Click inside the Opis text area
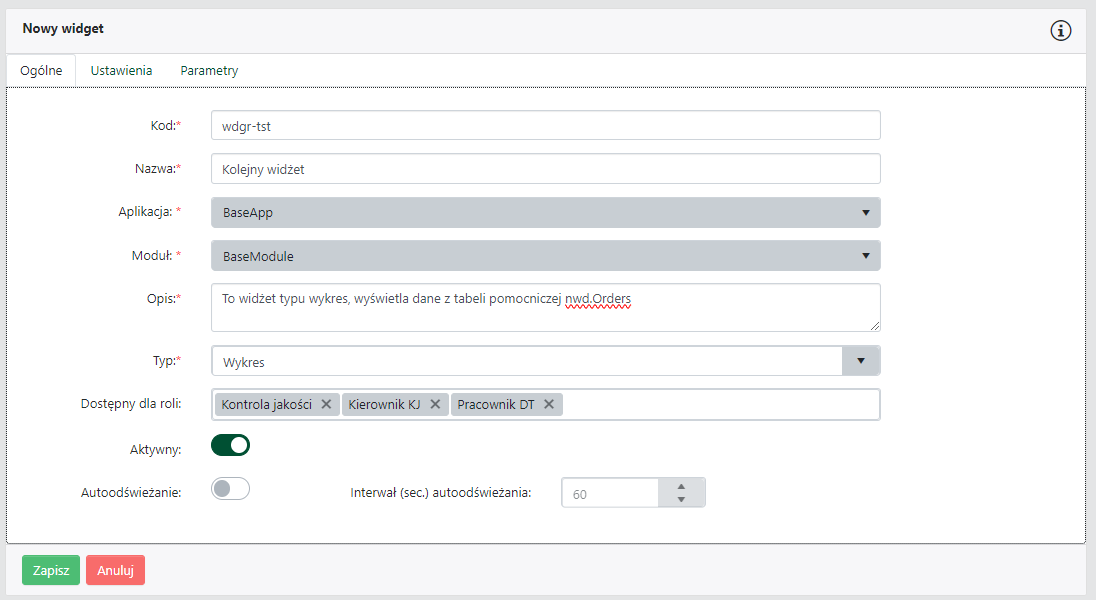Screen dimensions: 1096x600 (x=545, y=307)
